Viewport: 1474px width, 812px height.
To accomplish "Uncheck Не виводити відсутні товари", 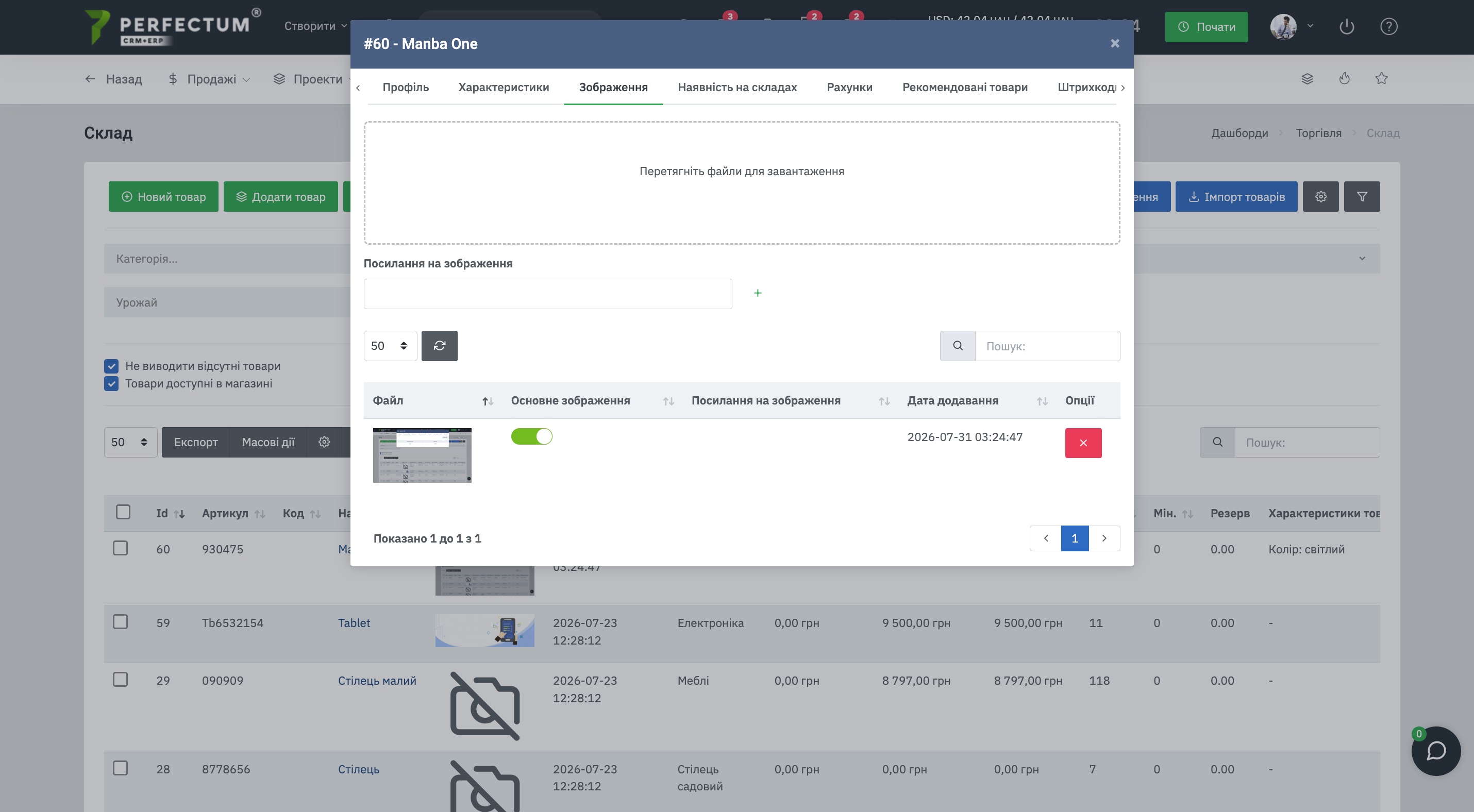I will click(111, 366).
